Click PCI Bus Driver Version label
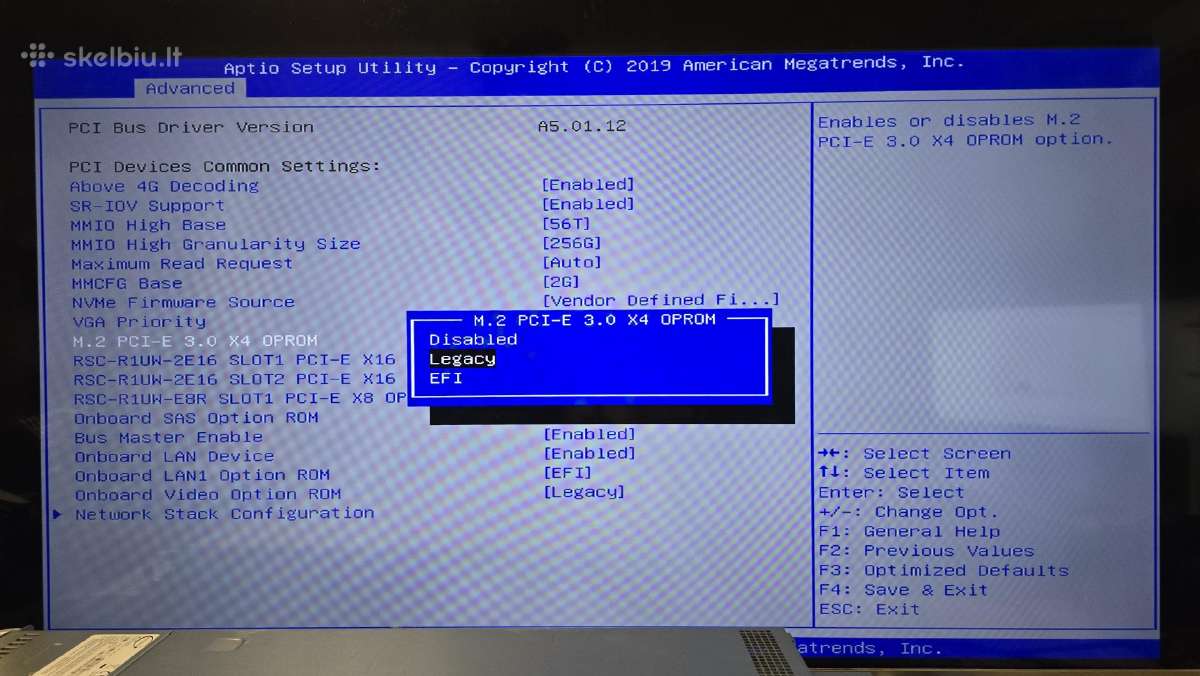This screenshot has height=676, width=1200. click(191, 127)
